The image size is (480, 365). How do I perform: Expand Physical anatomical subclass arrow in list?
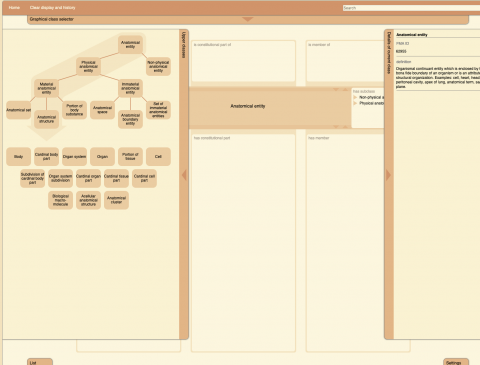point(355,103)
